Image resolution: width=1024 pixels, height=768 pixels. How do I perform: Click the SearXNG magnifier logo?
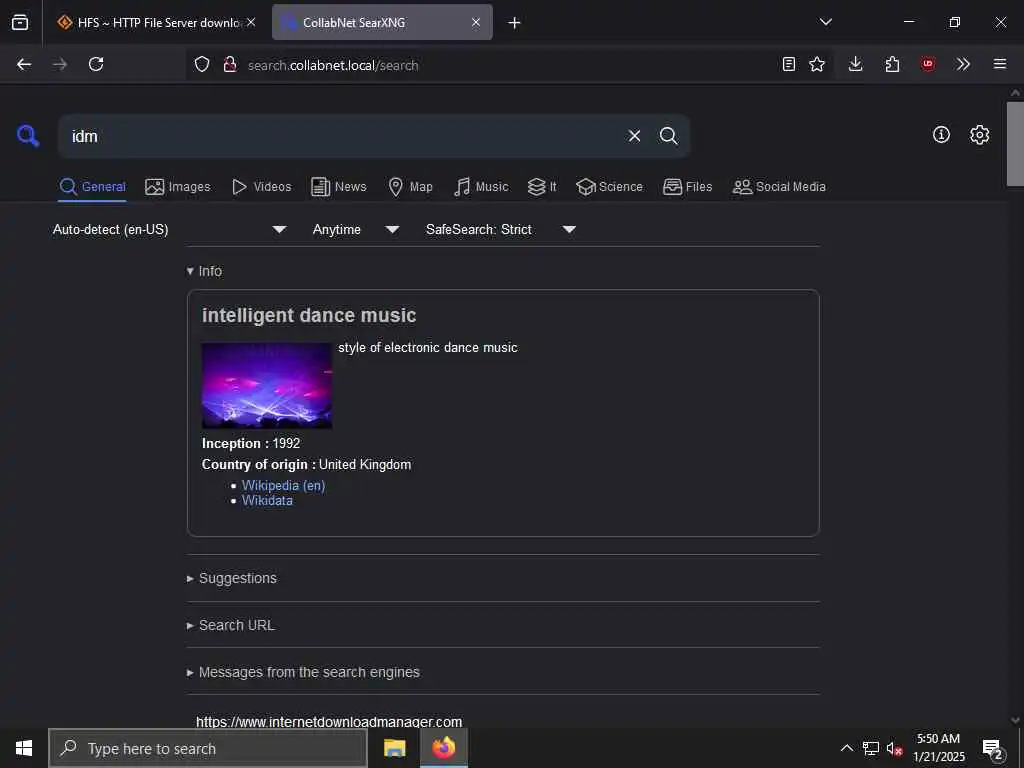point(28,136)
